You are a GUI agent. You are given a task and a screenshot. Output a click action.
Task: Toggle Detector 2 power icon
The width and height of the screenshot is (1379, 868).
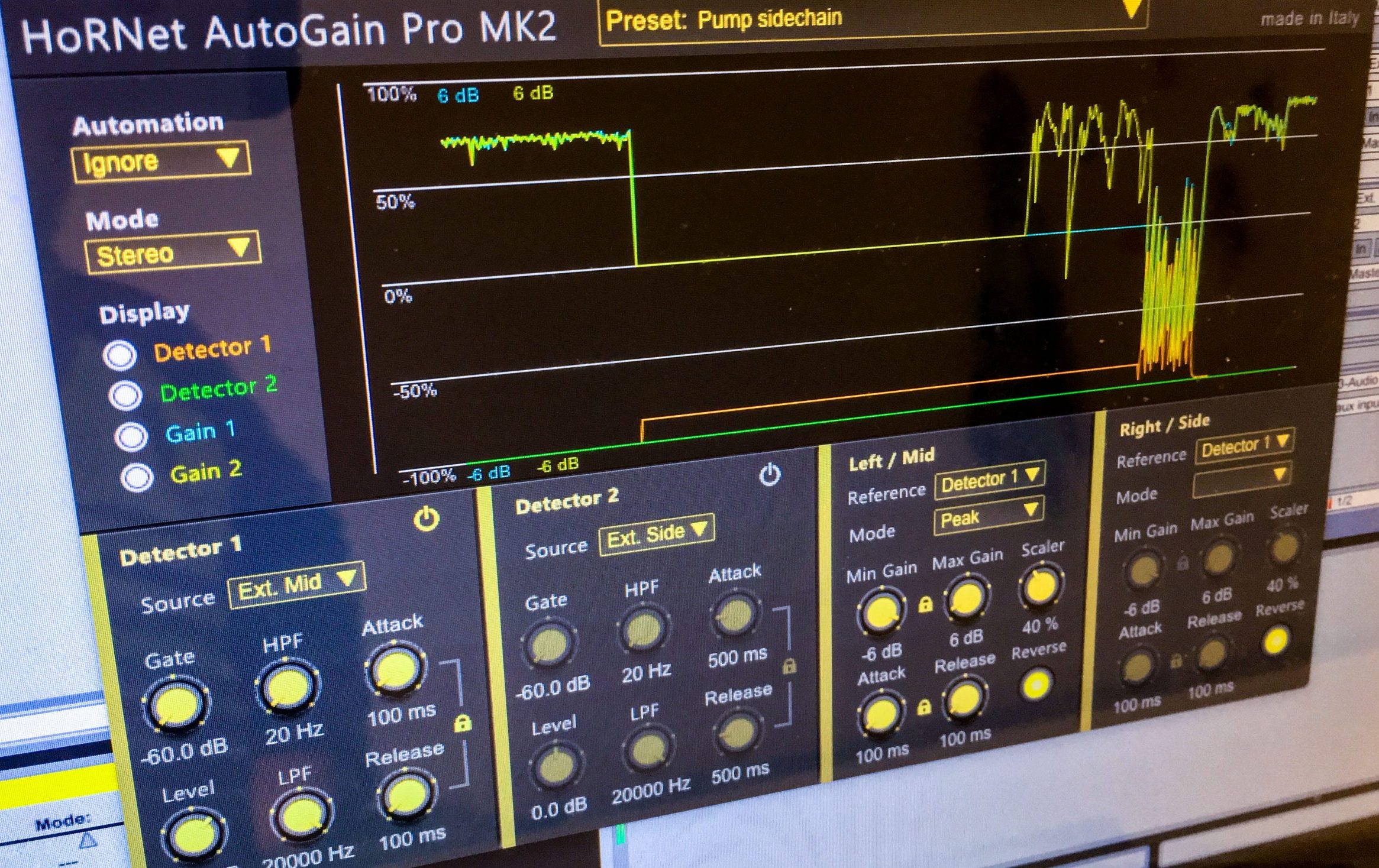[770, 474]
